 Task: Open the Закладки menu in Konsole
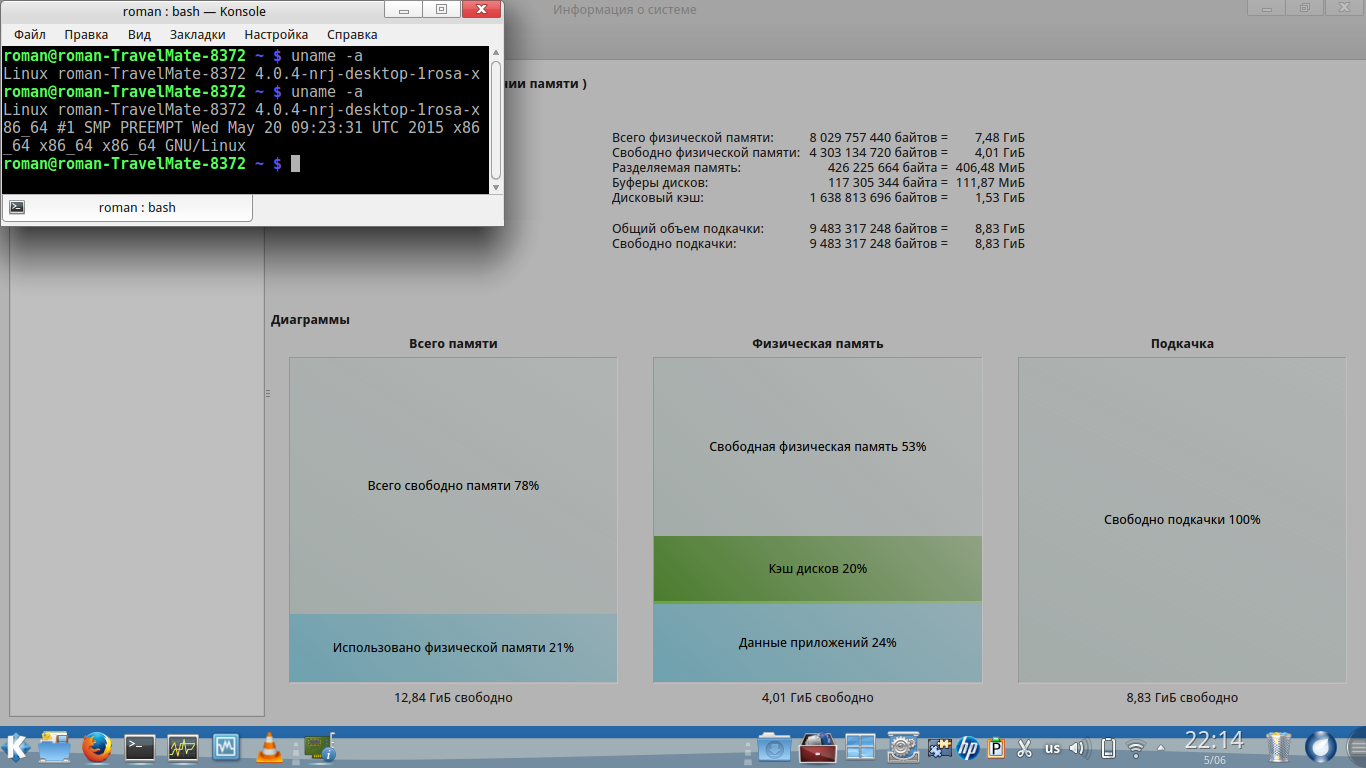(197, 34)
